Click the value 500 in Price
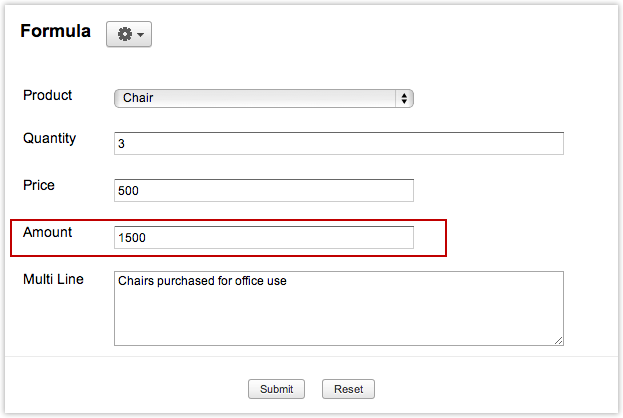Image resolution: width=623 pixels, height=418 pixels. (x=127, y=191)
